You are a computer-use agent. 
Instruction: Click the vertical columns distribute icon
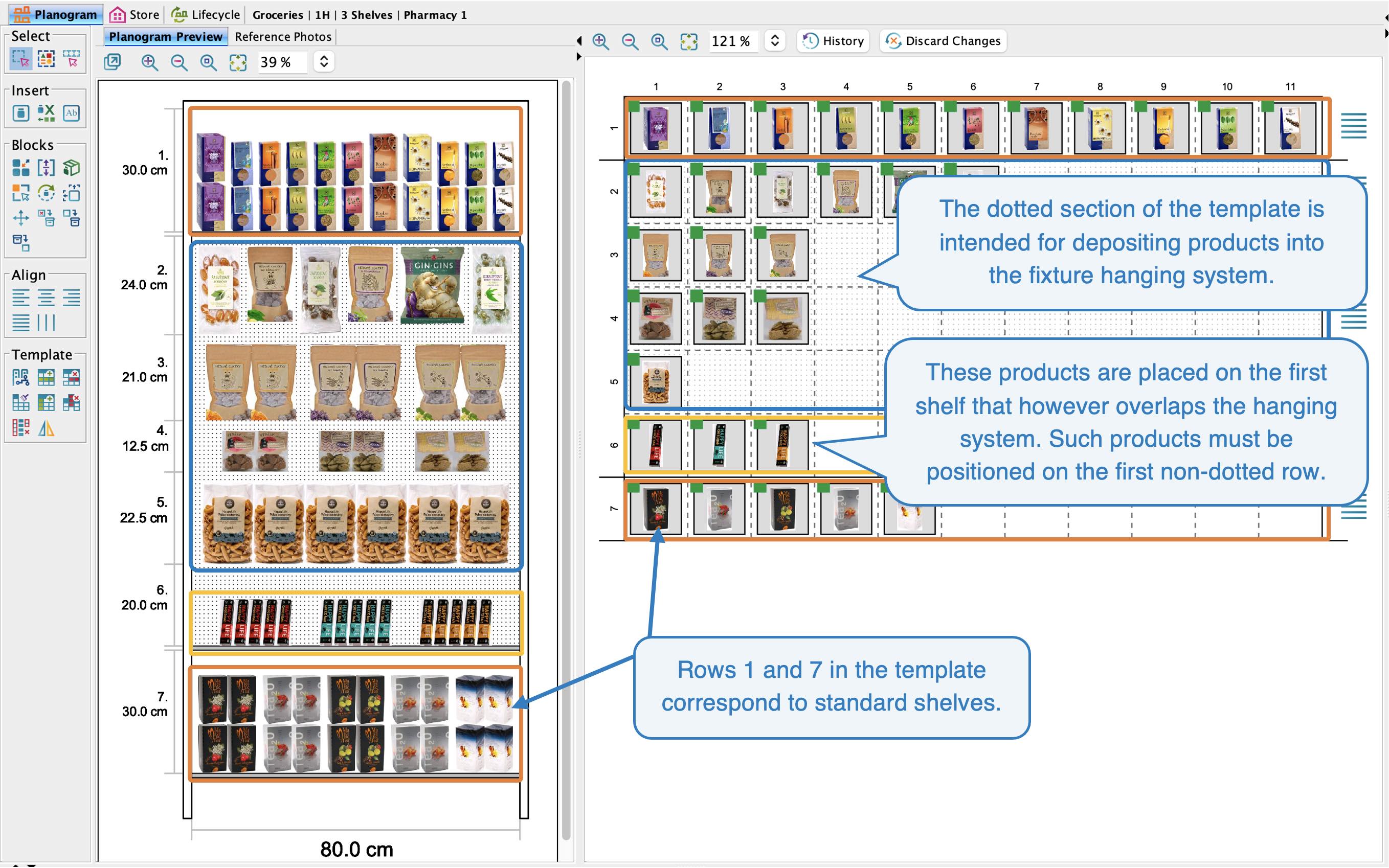click(46, 323)
